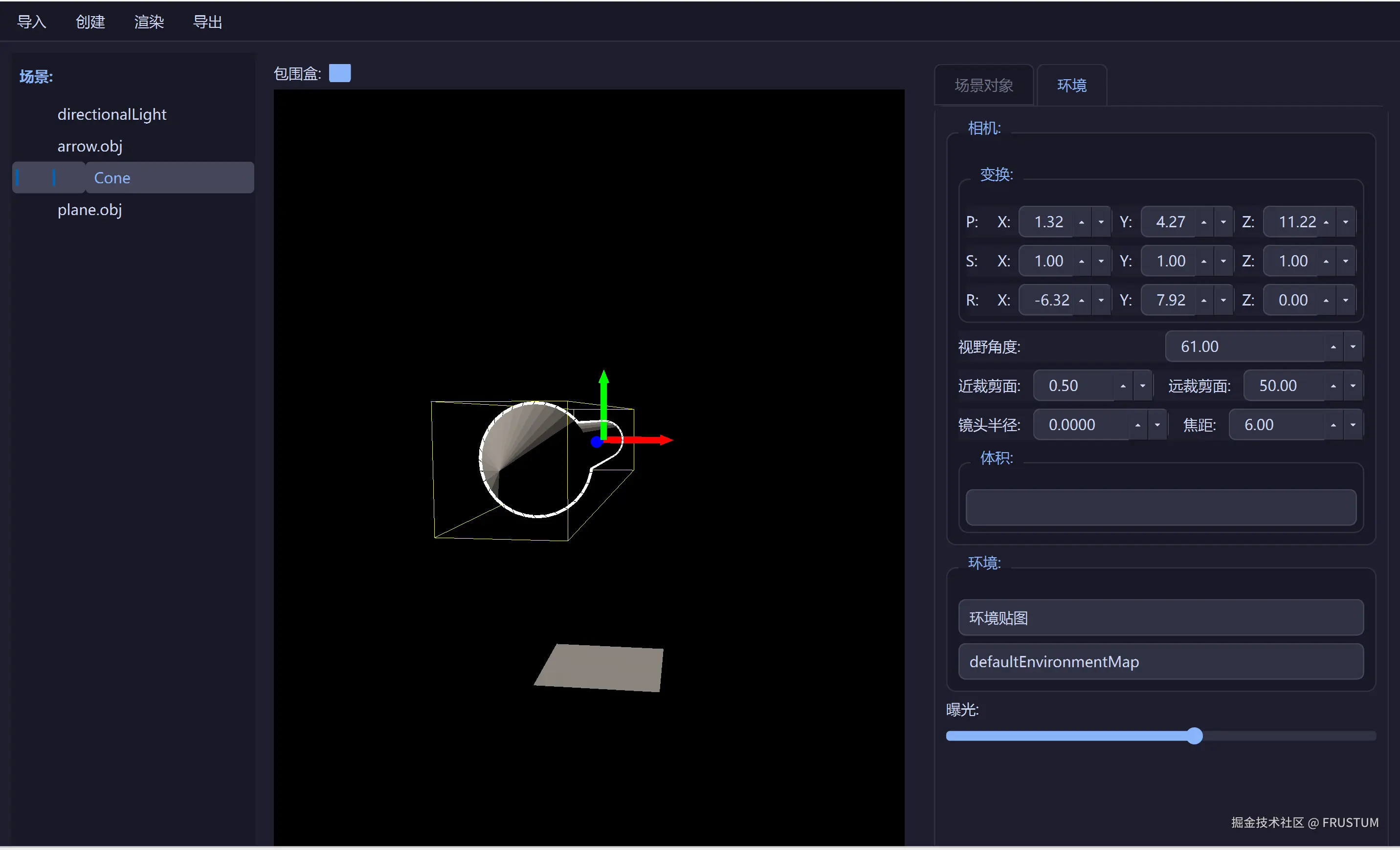Viewport: 1400px width, 850px height.
Task: Increase the field of view angle stepper
Action: point(1333,347)
